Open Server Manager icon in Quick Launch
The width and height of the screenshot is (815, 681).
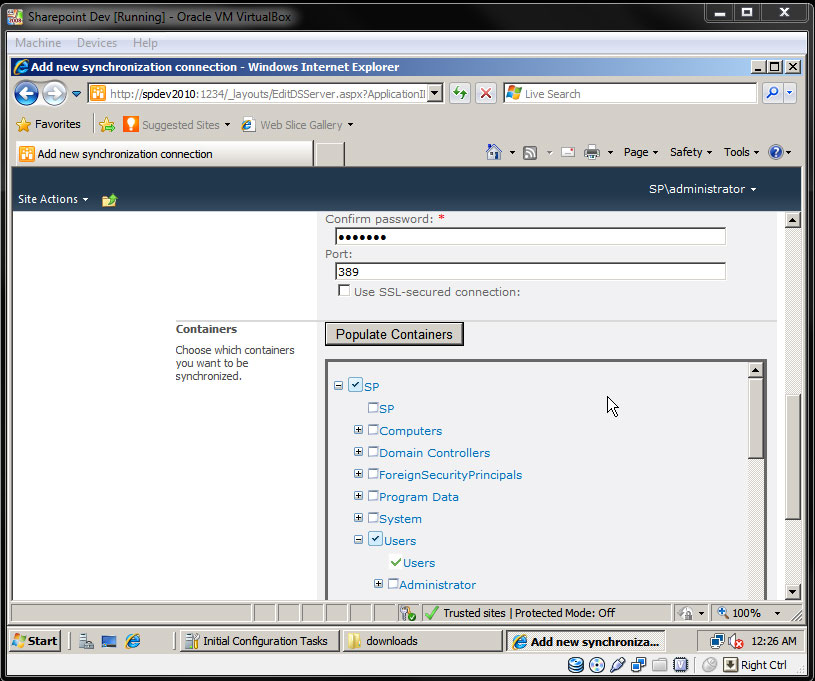tap(86, 641)
